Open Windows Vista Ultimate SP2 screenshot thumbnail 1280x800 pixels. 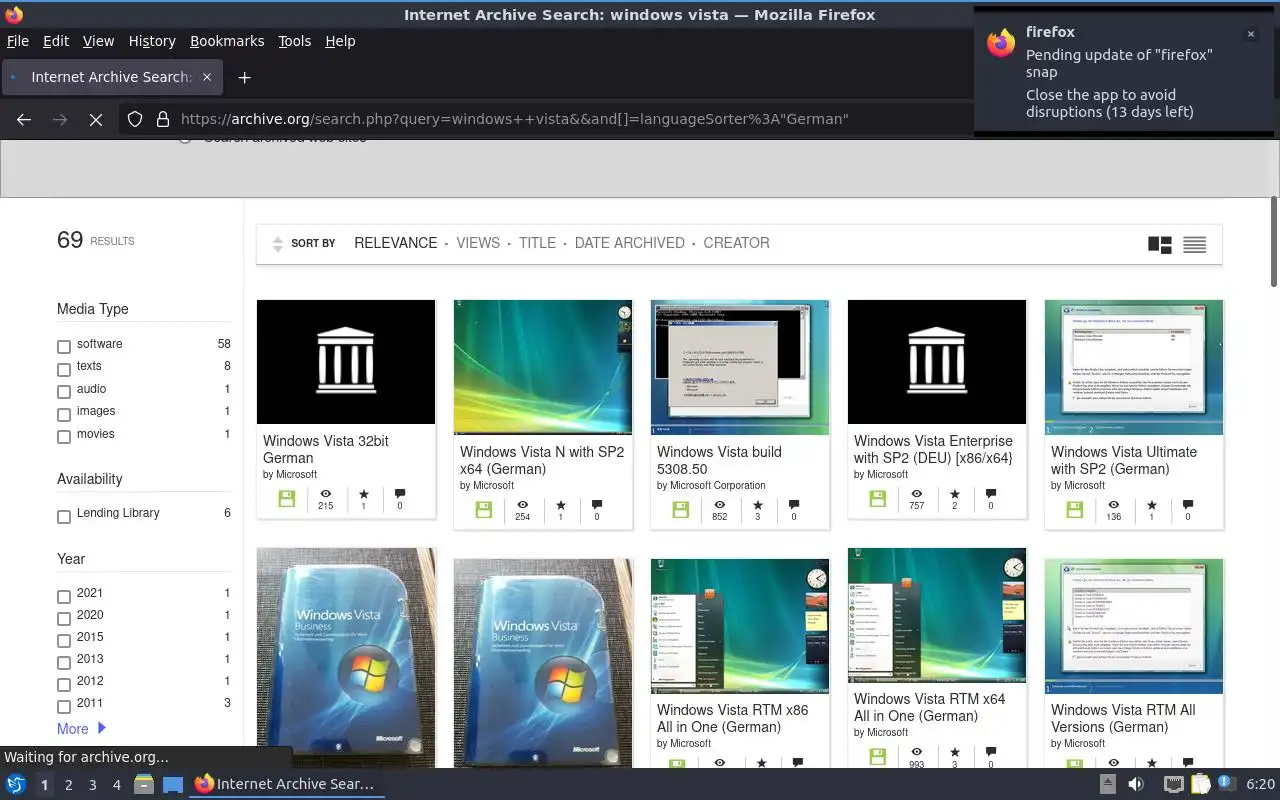pyautogui.click(x=1133, y=367)
